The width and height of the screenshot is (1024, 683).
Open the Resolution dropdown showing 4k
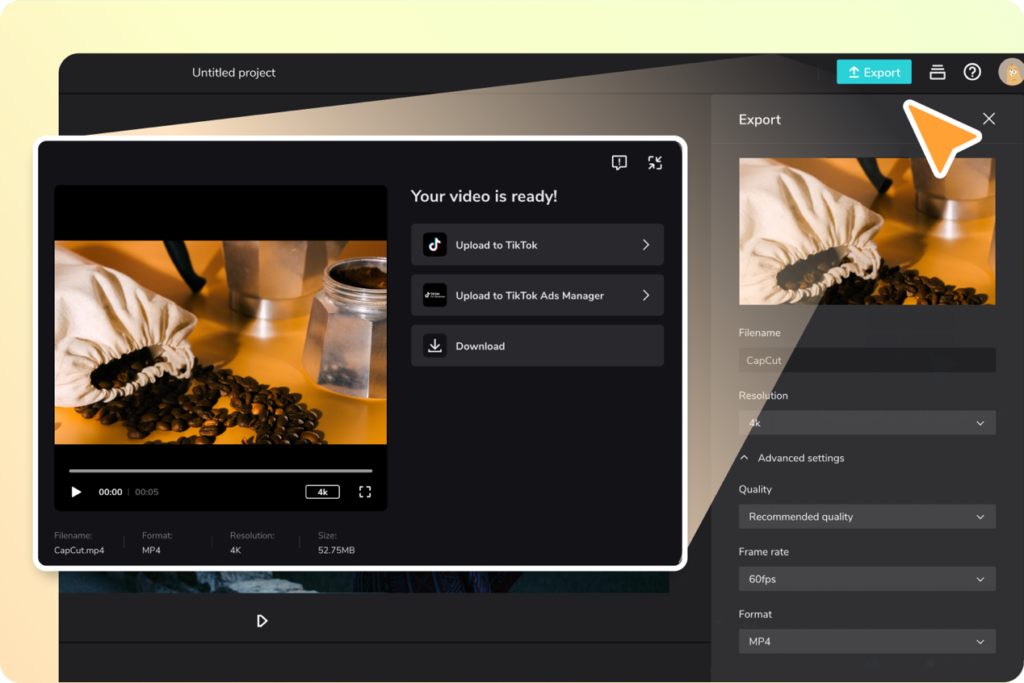(x=866, y=422)
